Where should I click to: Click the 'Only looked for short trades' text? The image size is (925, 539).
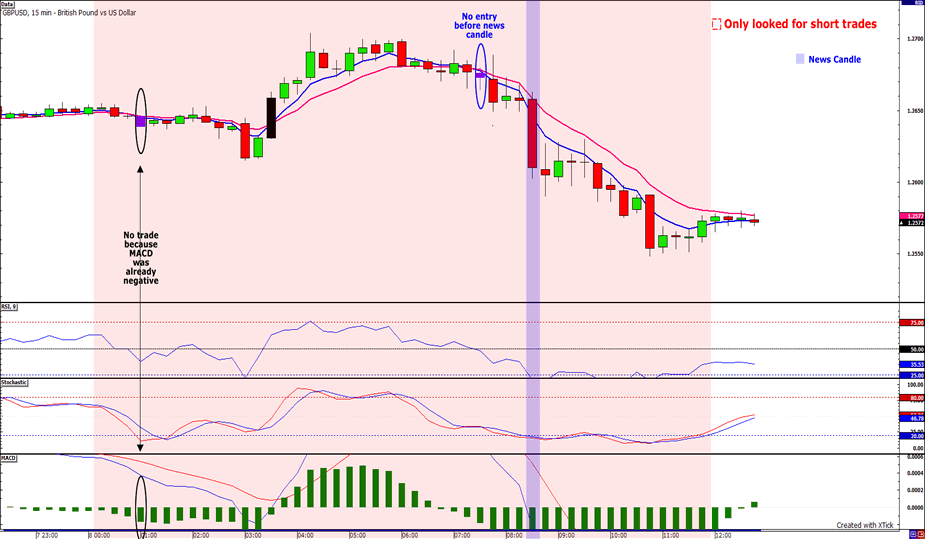[800, 24]
